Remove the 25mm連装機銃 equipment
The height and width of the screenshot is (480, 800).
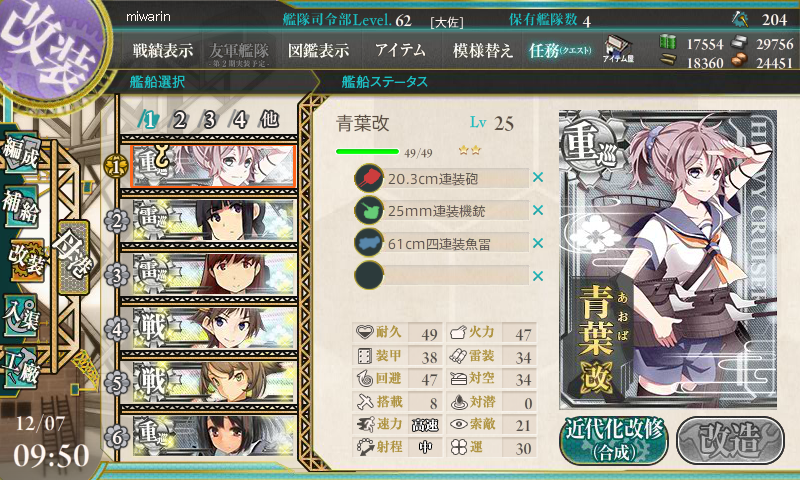coord(538,210)
